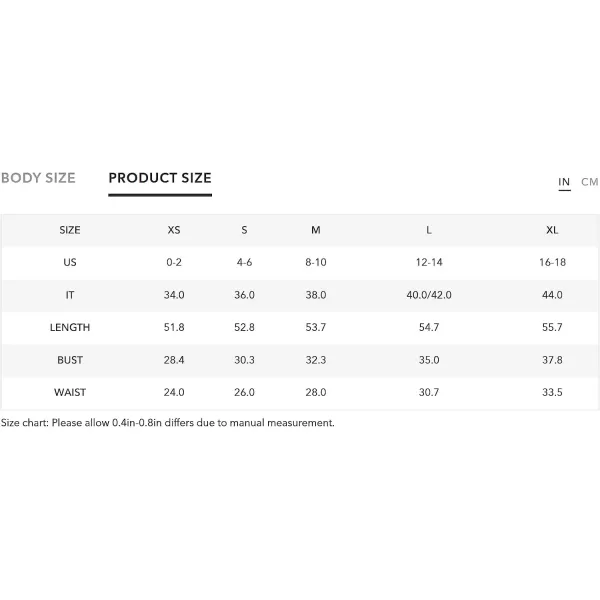The image size is (600, 600).
Task: Click the size chart measurement note text
Action: click(168, 423)
